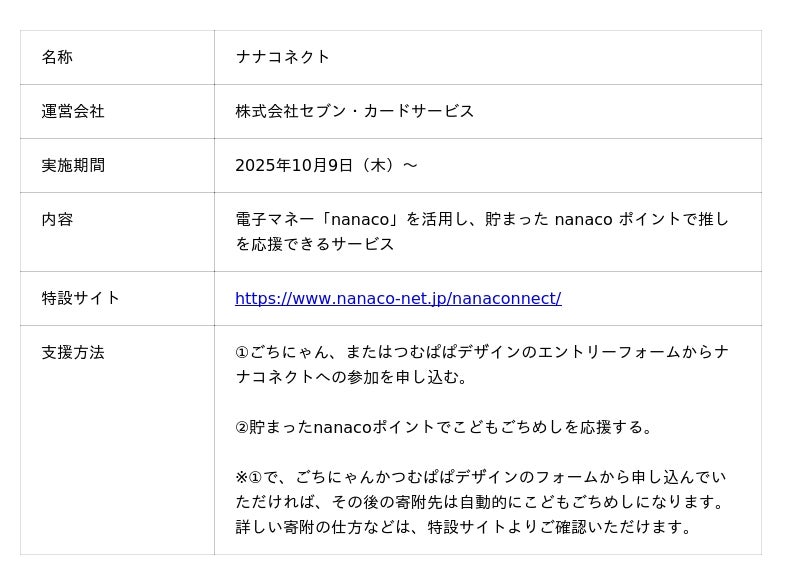Click the 内容 row label
Image resolution: width=800 pixels, height=585 pixels.
tap(57, 220)
